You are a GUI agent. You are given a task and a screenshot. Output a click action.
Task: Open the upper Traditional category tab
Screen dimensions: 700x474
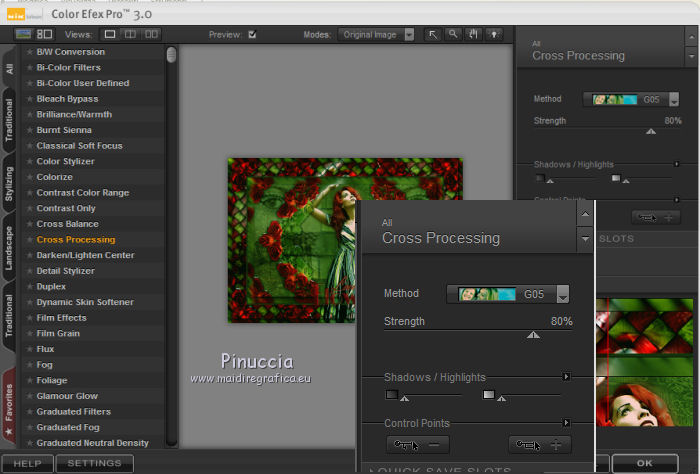click(x=9, y=120)
